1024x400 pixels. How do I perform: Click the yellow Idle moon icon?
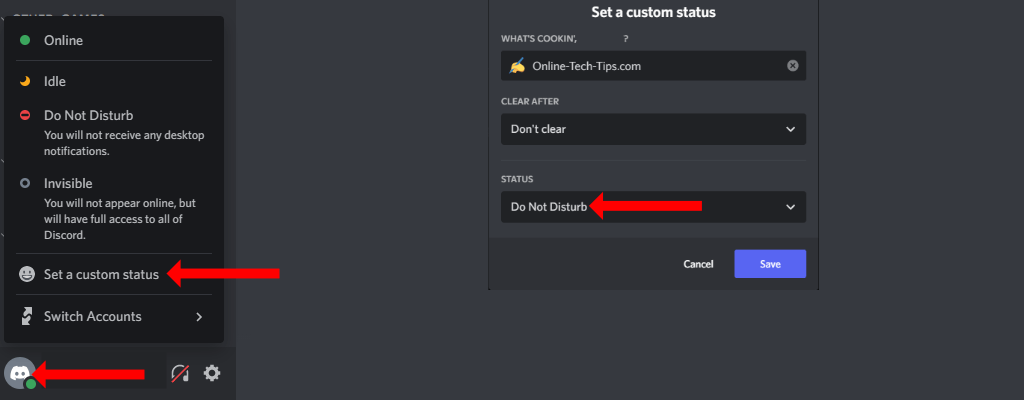point(25,81)
